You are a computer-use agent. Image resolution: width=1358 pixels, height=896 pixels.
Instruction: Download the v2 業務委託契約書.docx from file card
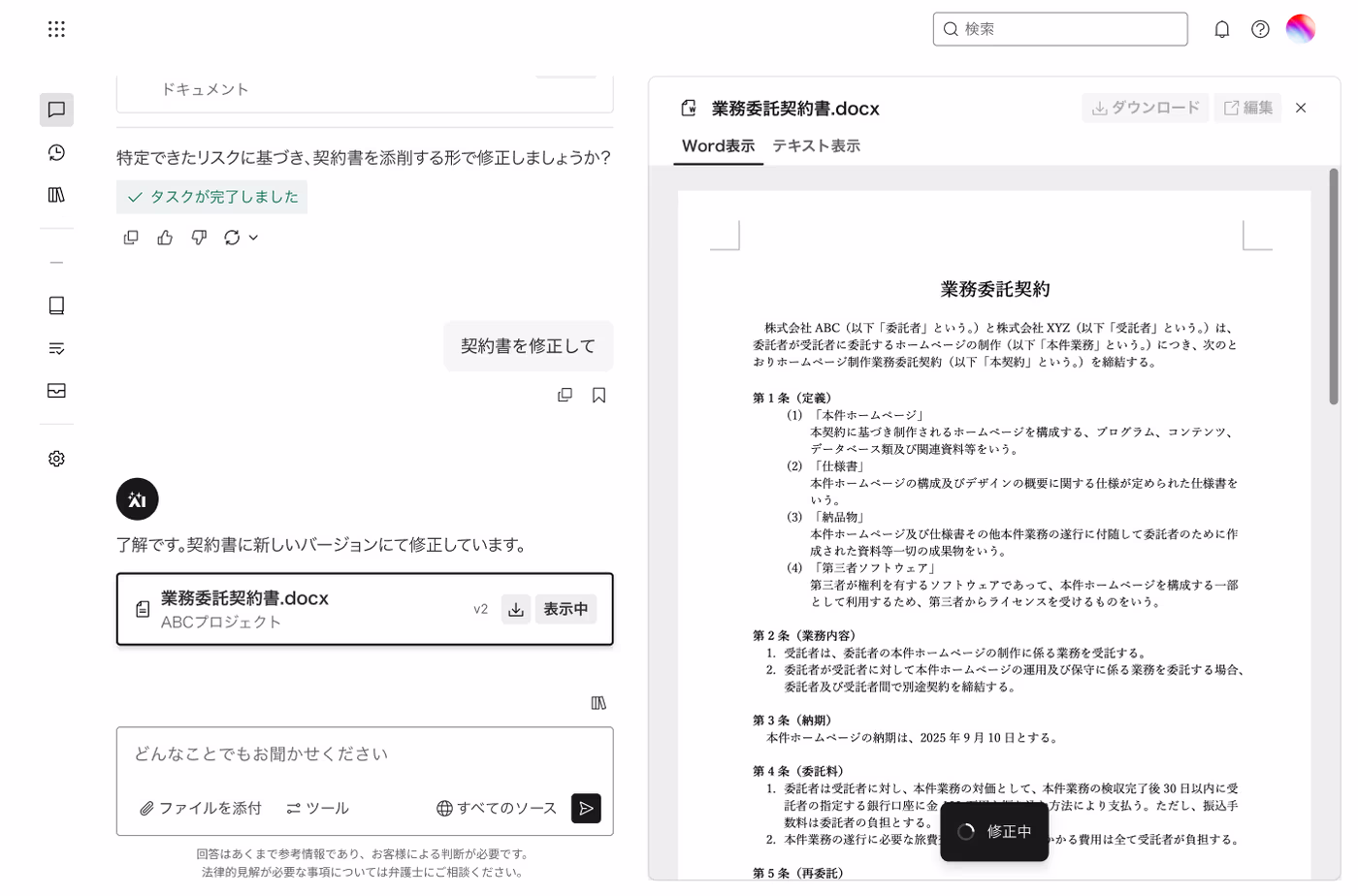pyautogui.click(x=516, y=609)
